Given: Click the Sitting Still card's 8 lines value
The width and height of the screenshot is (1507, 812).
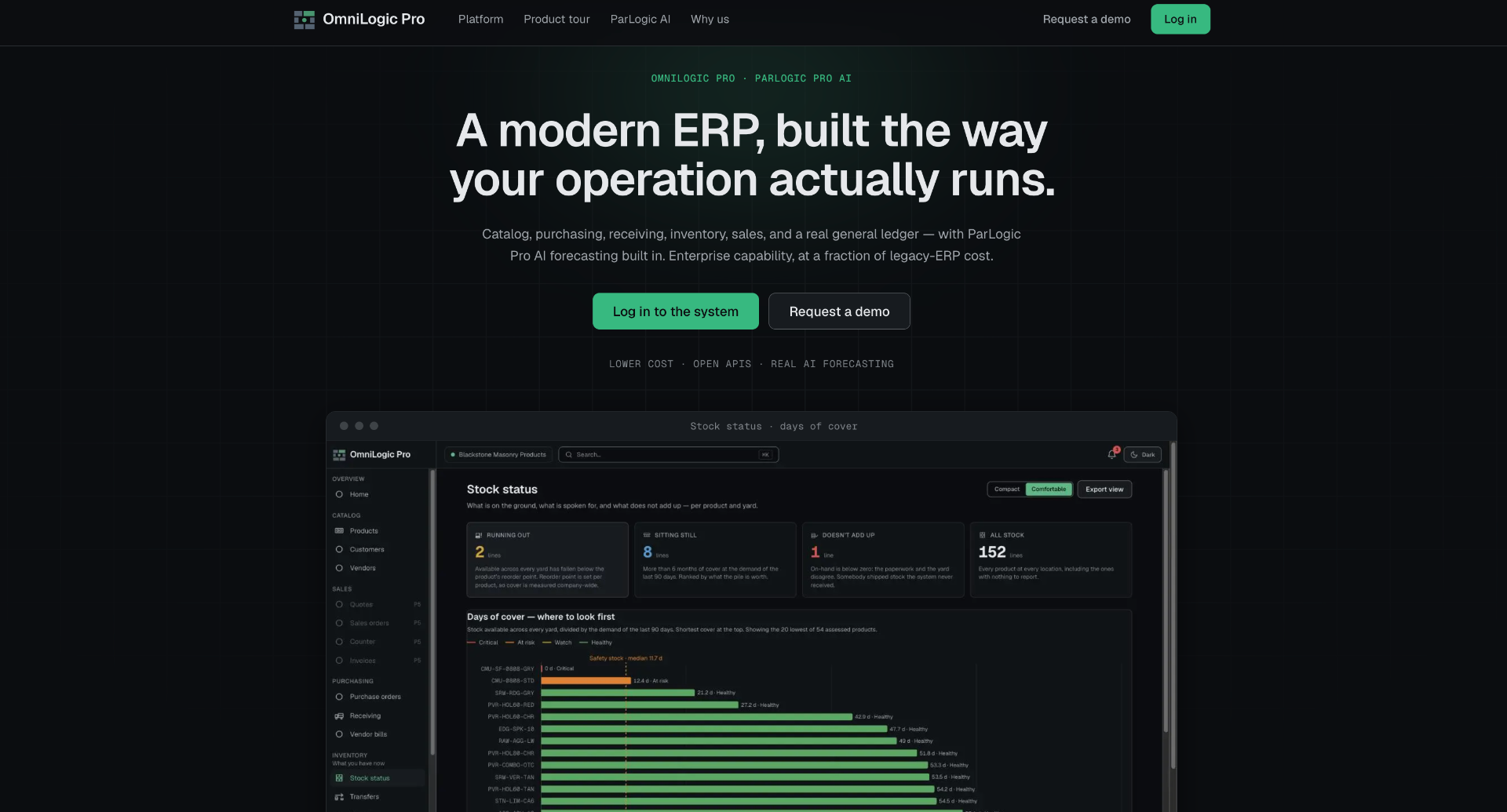Looking at the screenshot, I should (655, 552).
